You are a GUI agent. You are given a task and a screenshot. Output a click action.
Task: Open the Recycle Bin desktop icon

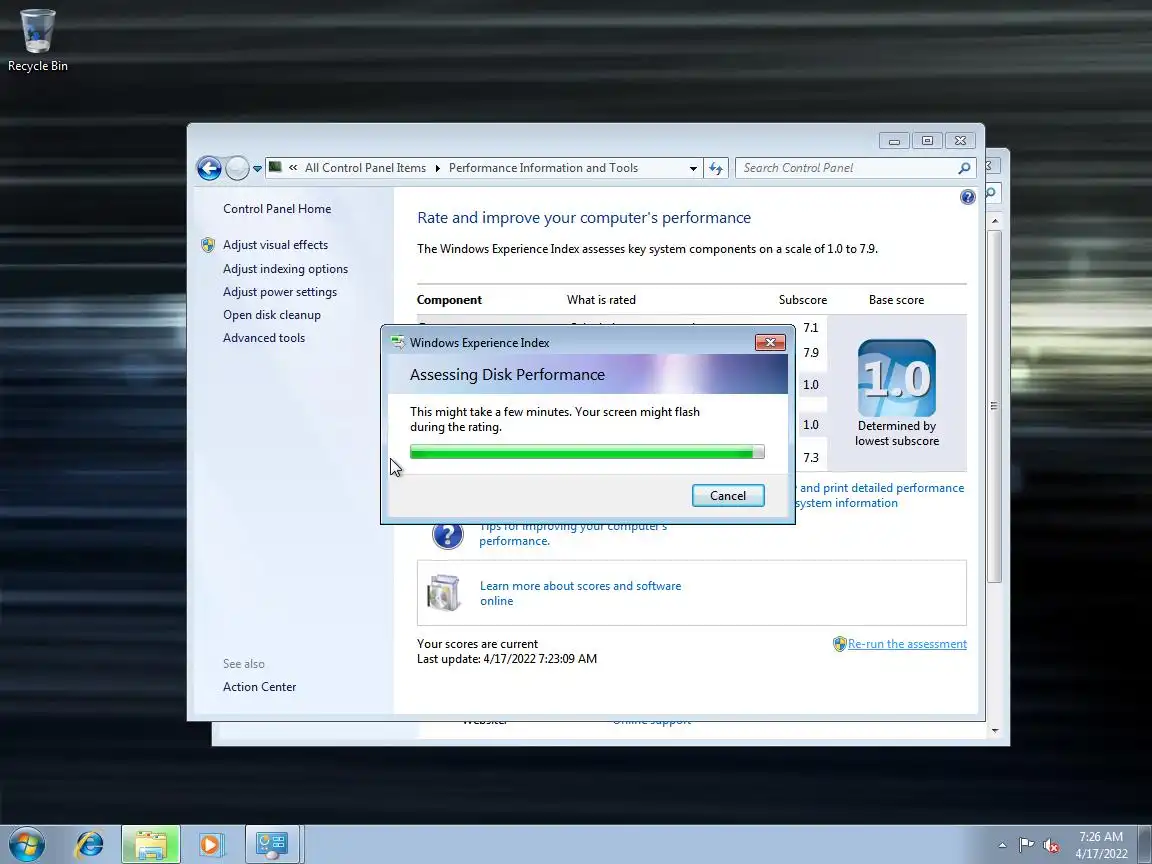coord(37,40)
